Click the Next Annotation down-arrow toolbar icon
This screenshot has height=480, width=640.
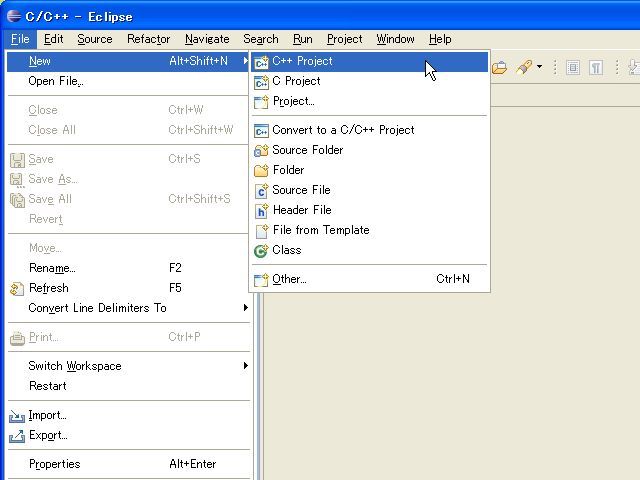tap(634, 67)
